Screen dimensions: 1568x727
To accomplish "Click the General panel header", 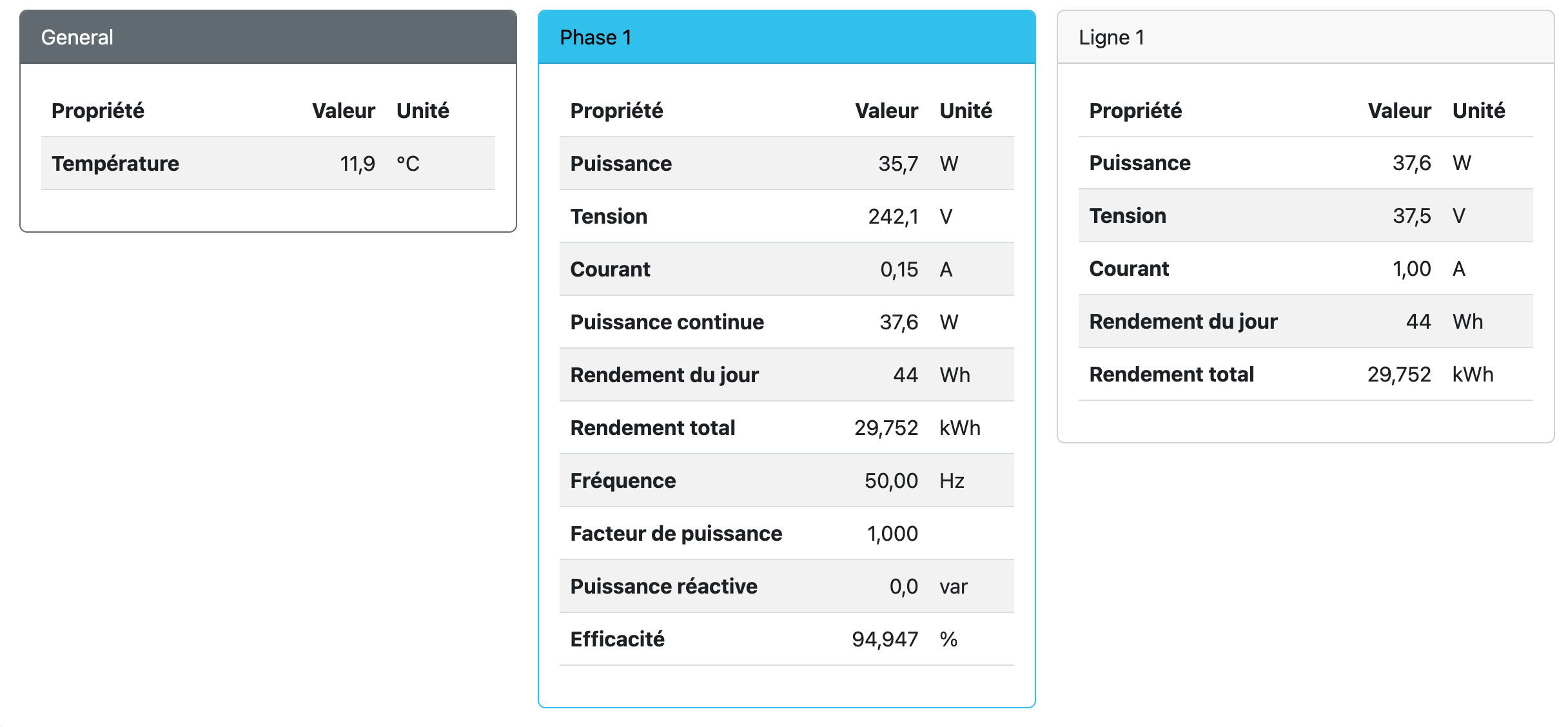I will point(268,37).
